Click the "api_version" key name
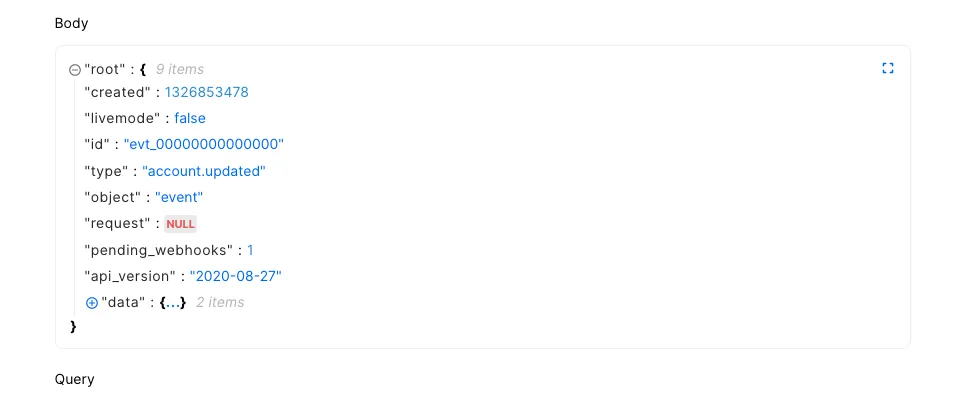Screen dimensions: 959x400 point(130,276)
